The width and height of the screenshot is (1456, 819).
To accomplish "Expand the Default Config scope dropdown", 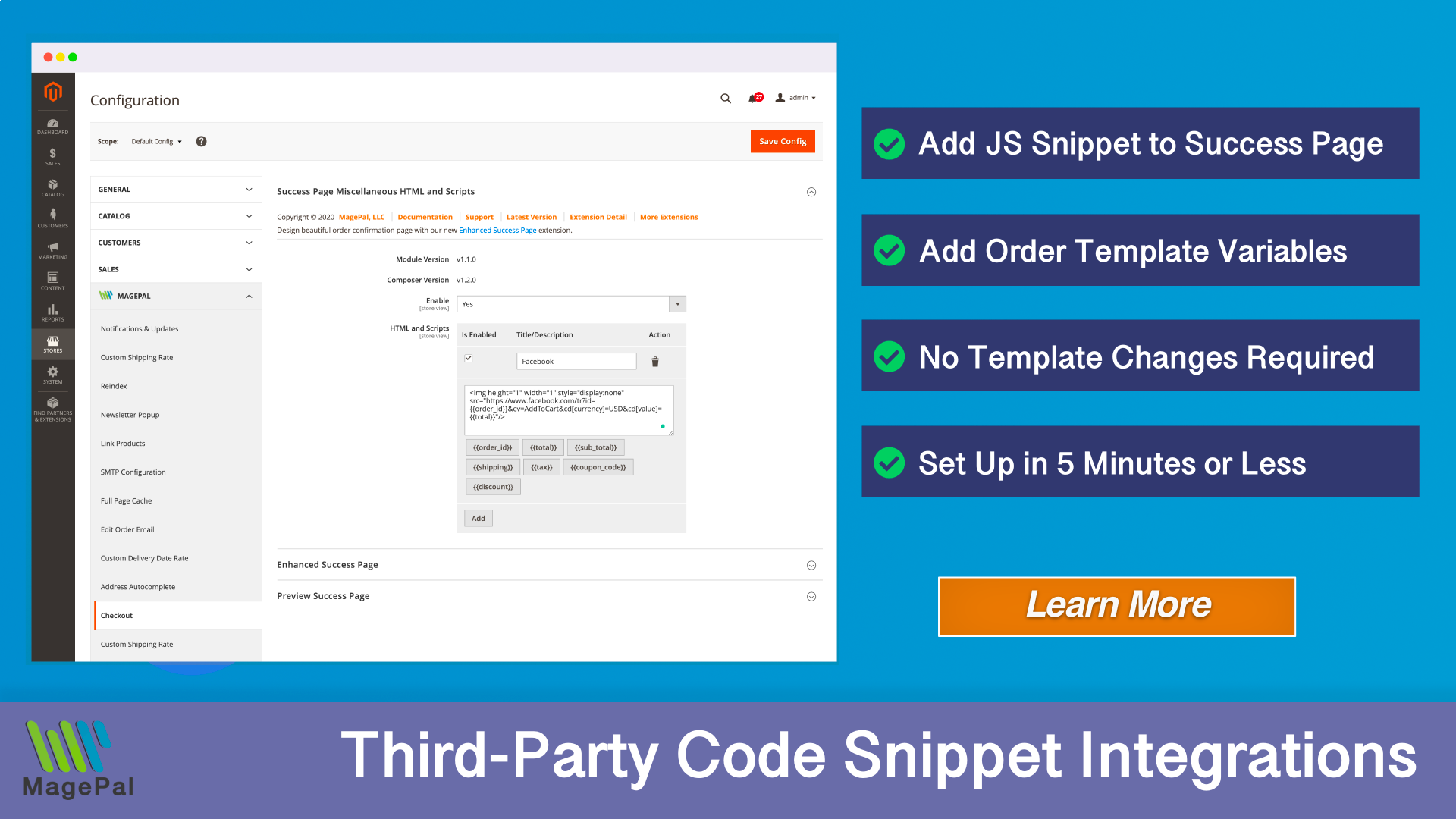I will click(156, 141).
